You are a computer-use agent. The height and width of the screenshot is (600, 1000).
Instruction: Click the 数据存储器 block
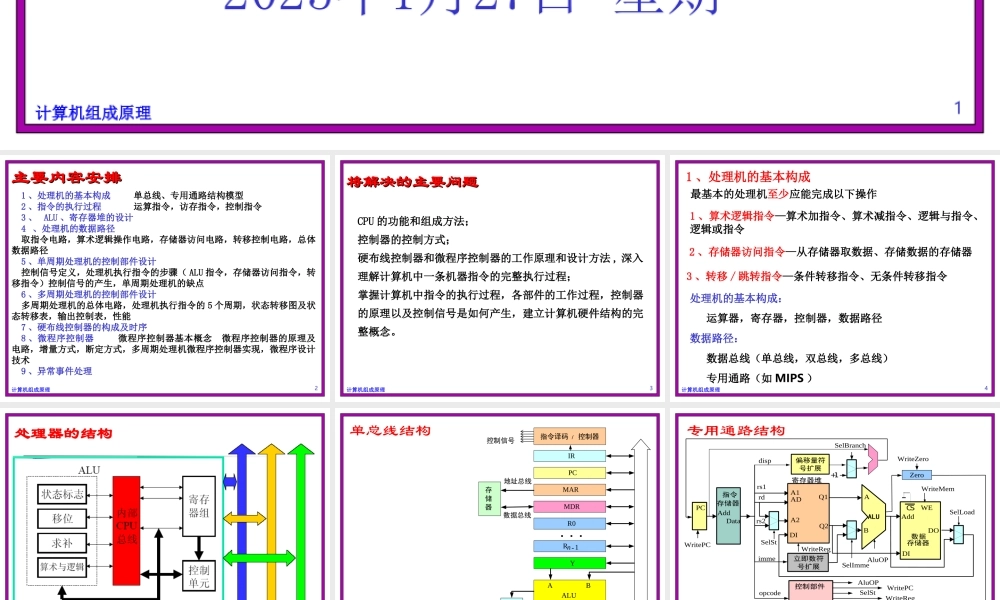920,531
